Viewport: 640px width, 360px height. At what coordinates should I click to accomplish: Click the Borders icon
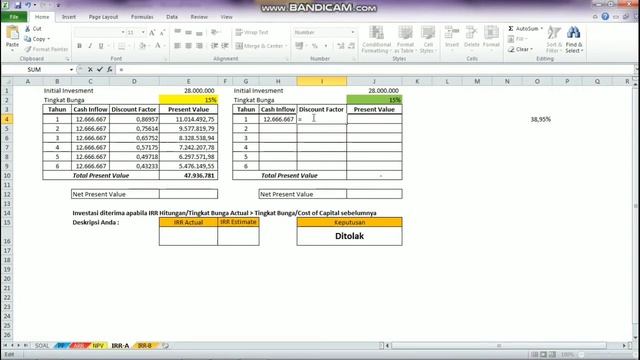point(121,46)
